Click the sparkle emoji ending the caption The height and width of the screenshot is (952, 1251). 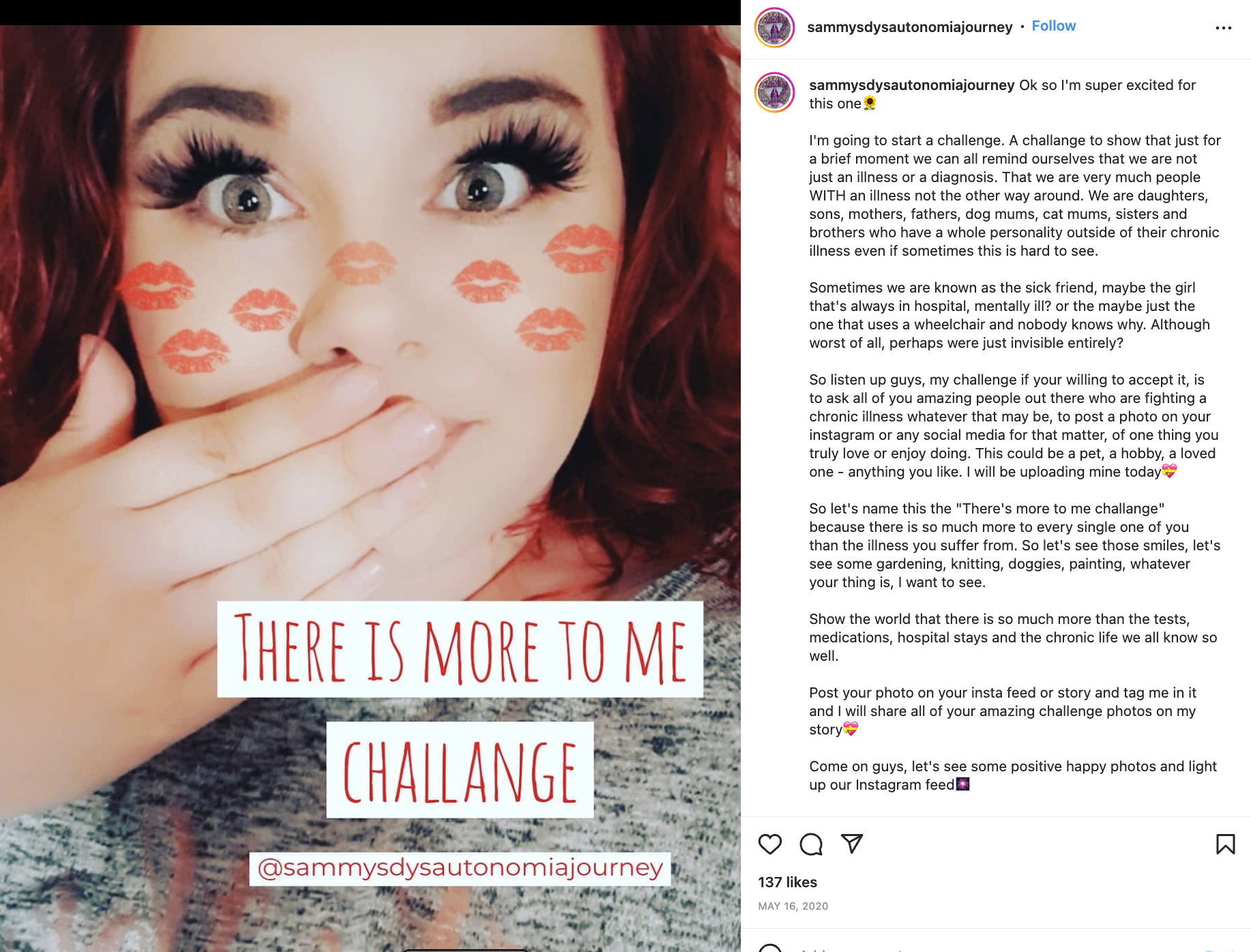pos(962,784)
